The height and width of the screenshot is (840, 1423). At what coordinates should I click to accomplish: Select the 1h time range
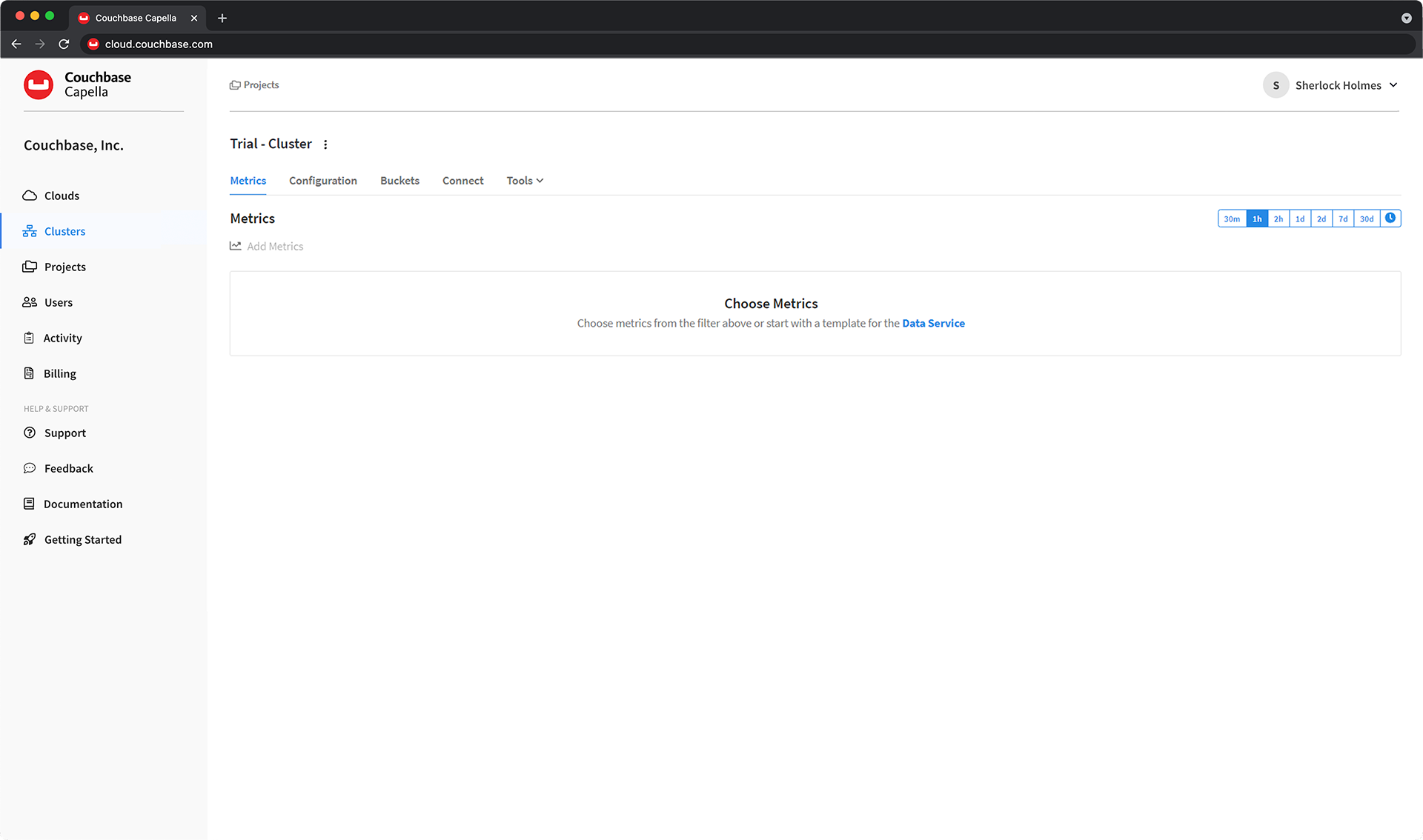[x=1257, y=219]
